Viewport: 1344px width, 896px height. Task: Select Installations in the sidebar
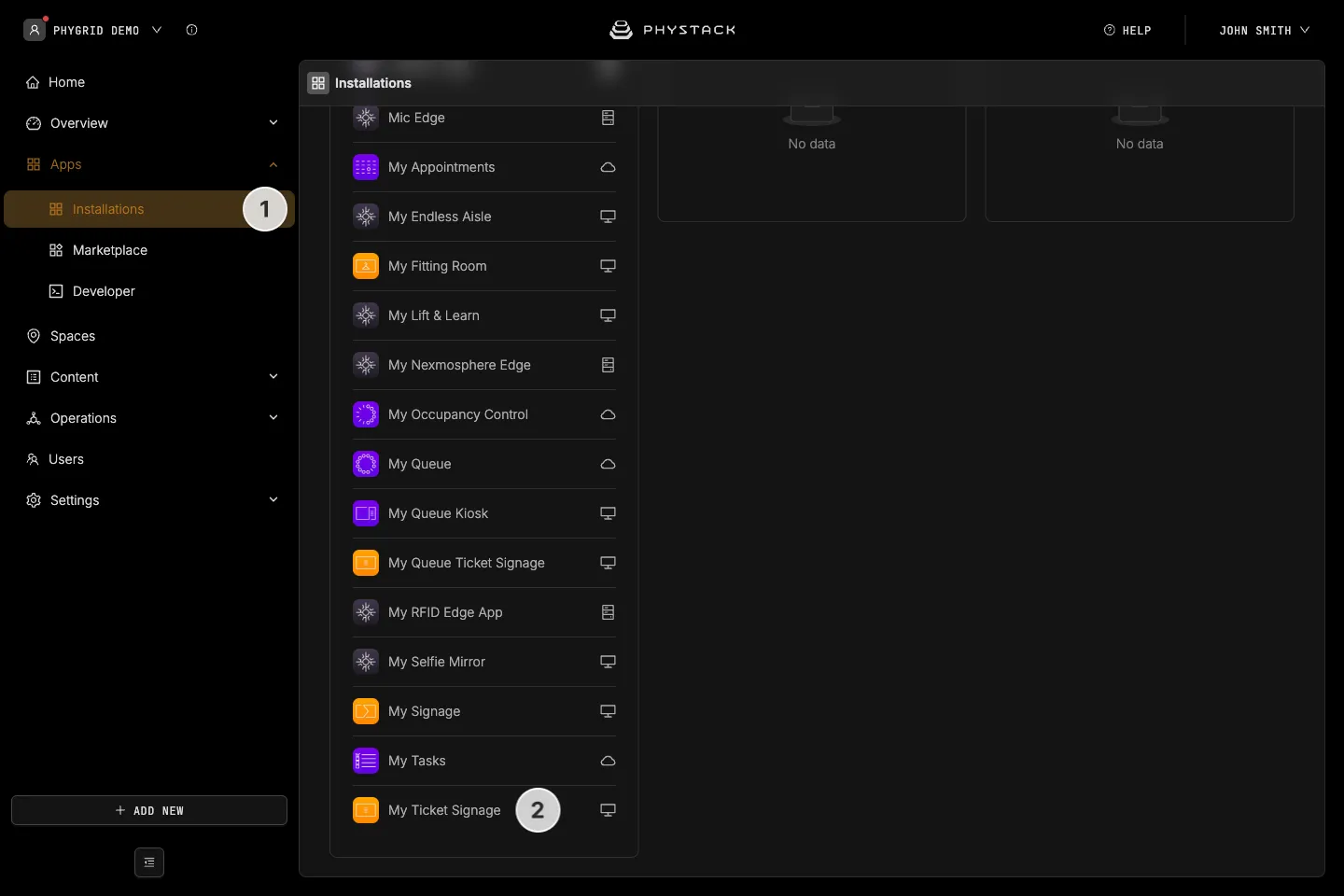149,209
